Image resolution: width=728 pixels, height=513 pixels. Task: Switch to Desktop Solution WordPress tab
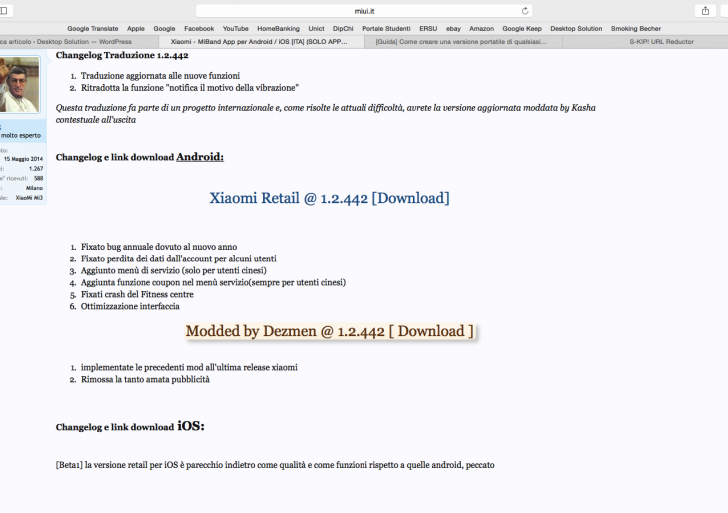[79, 41]
